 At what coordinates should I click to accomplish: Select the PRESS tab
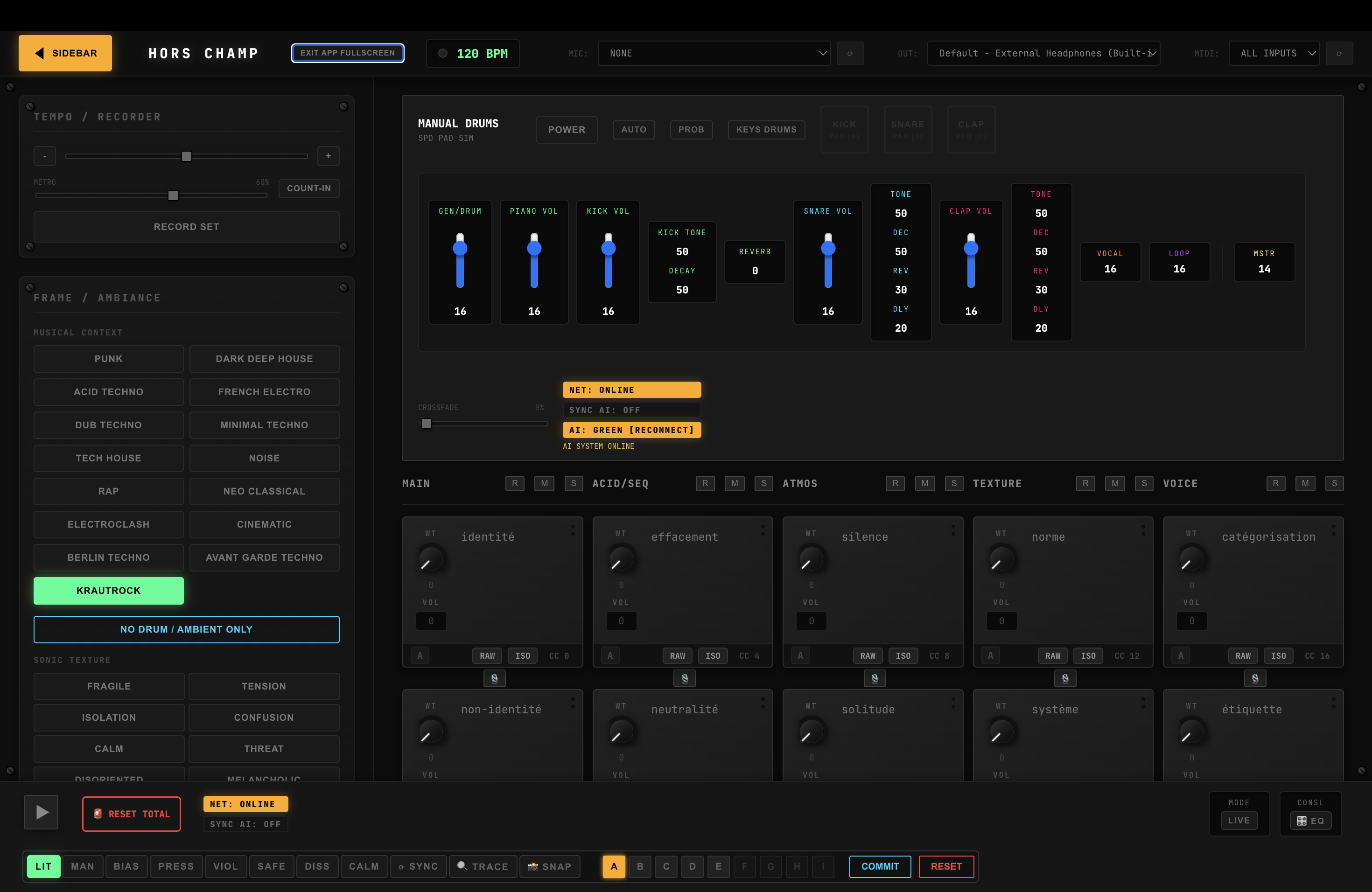176,866
